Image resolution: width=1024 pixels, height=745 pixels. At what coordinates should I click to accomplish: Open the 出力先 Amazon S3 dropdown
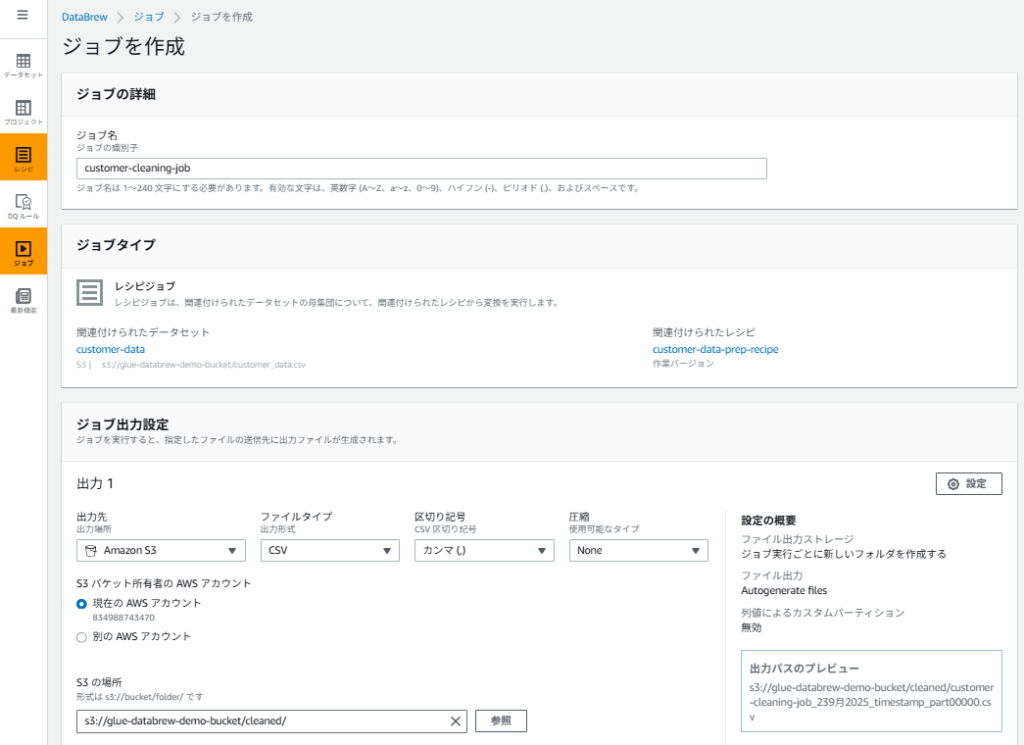tap(161, 551)
